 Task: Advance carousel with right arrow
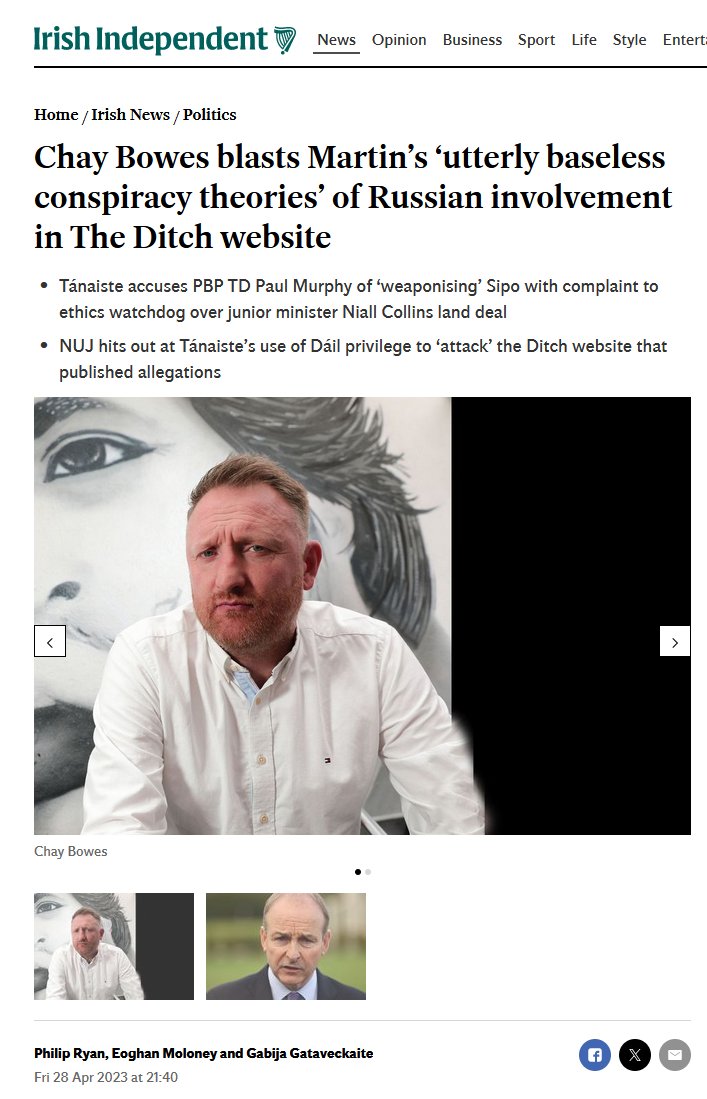point(675,641)
